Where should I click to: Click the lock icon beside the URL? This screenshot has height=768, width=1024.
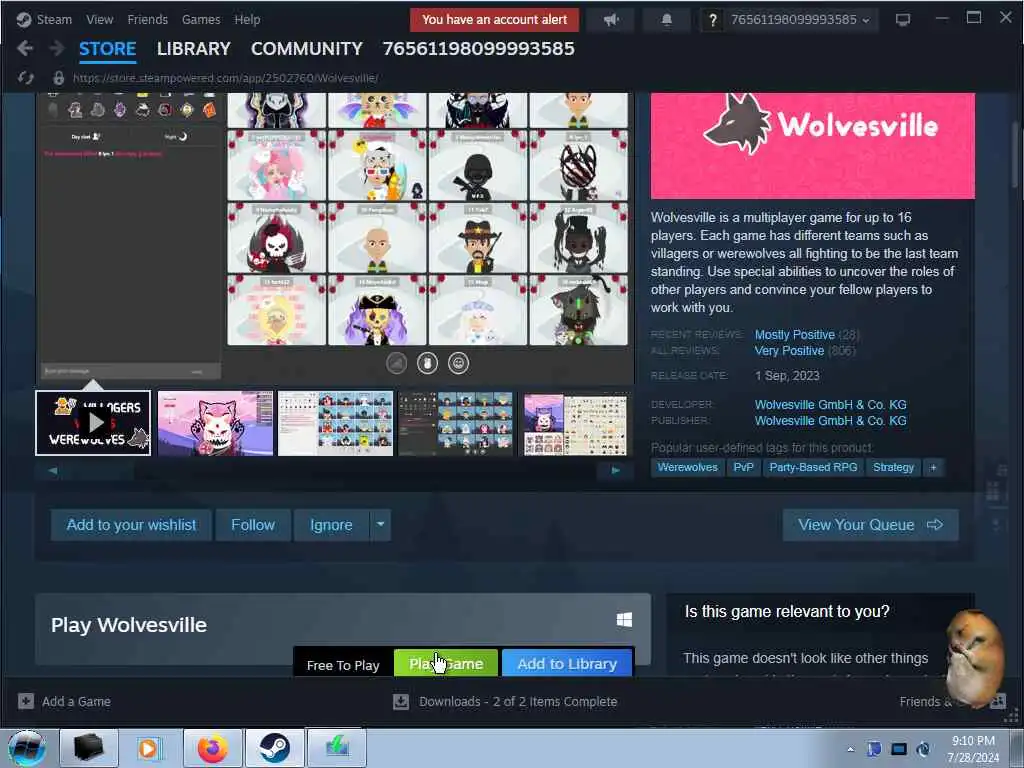click(59, 78)
